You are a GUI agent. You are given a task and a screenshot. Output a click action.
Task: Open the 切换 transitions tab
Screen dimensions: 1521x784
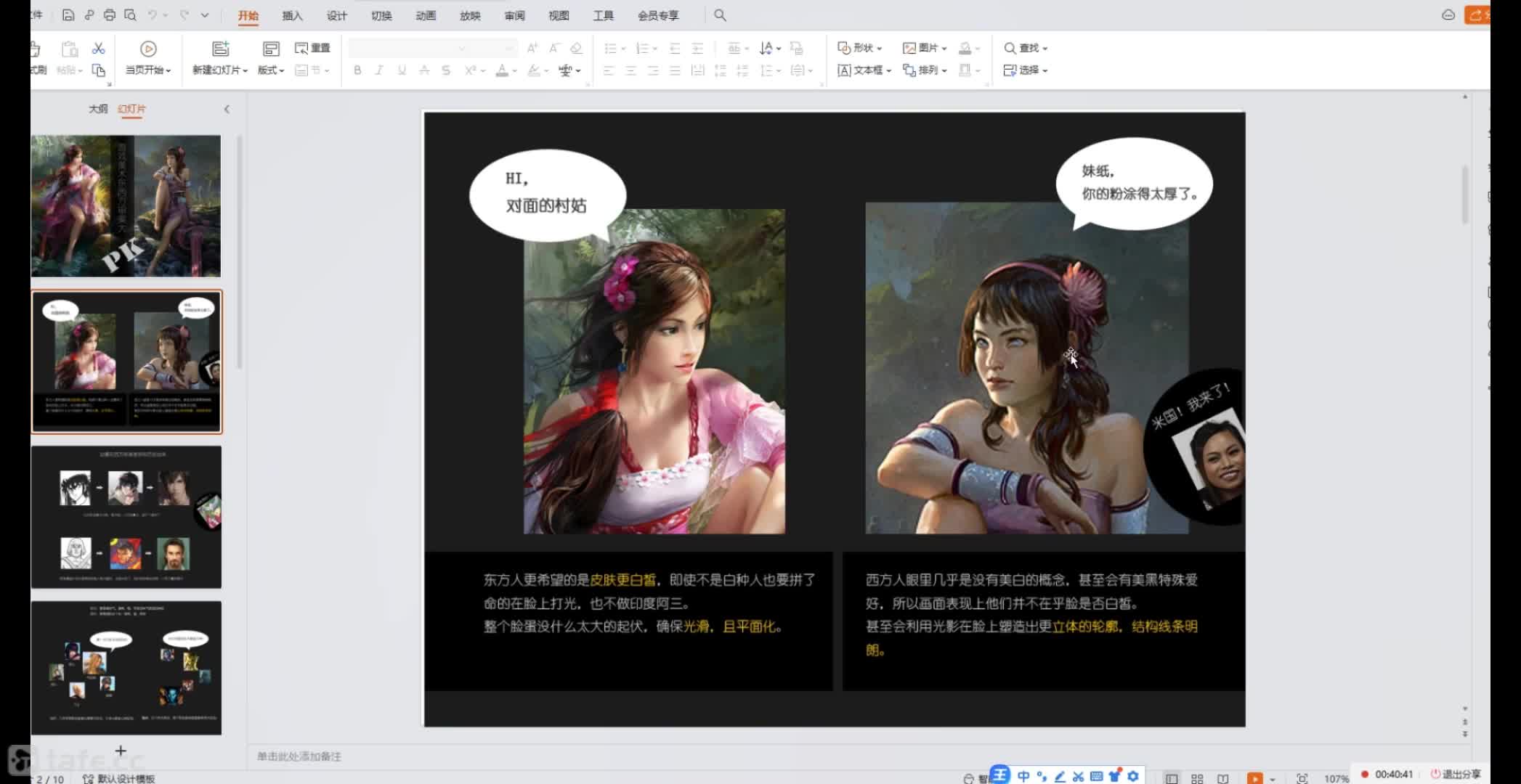click(x=381, y=15)
